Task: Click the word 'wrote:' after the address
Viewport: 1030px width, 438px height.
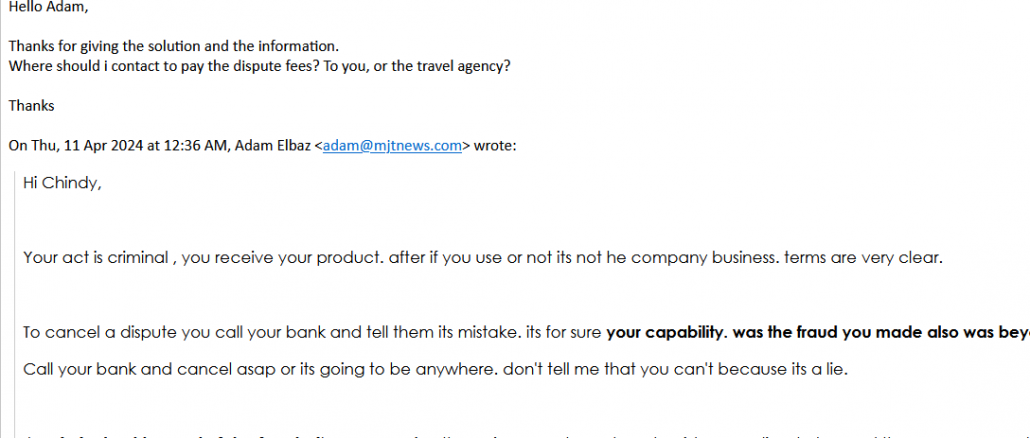Action: point(495,145)
